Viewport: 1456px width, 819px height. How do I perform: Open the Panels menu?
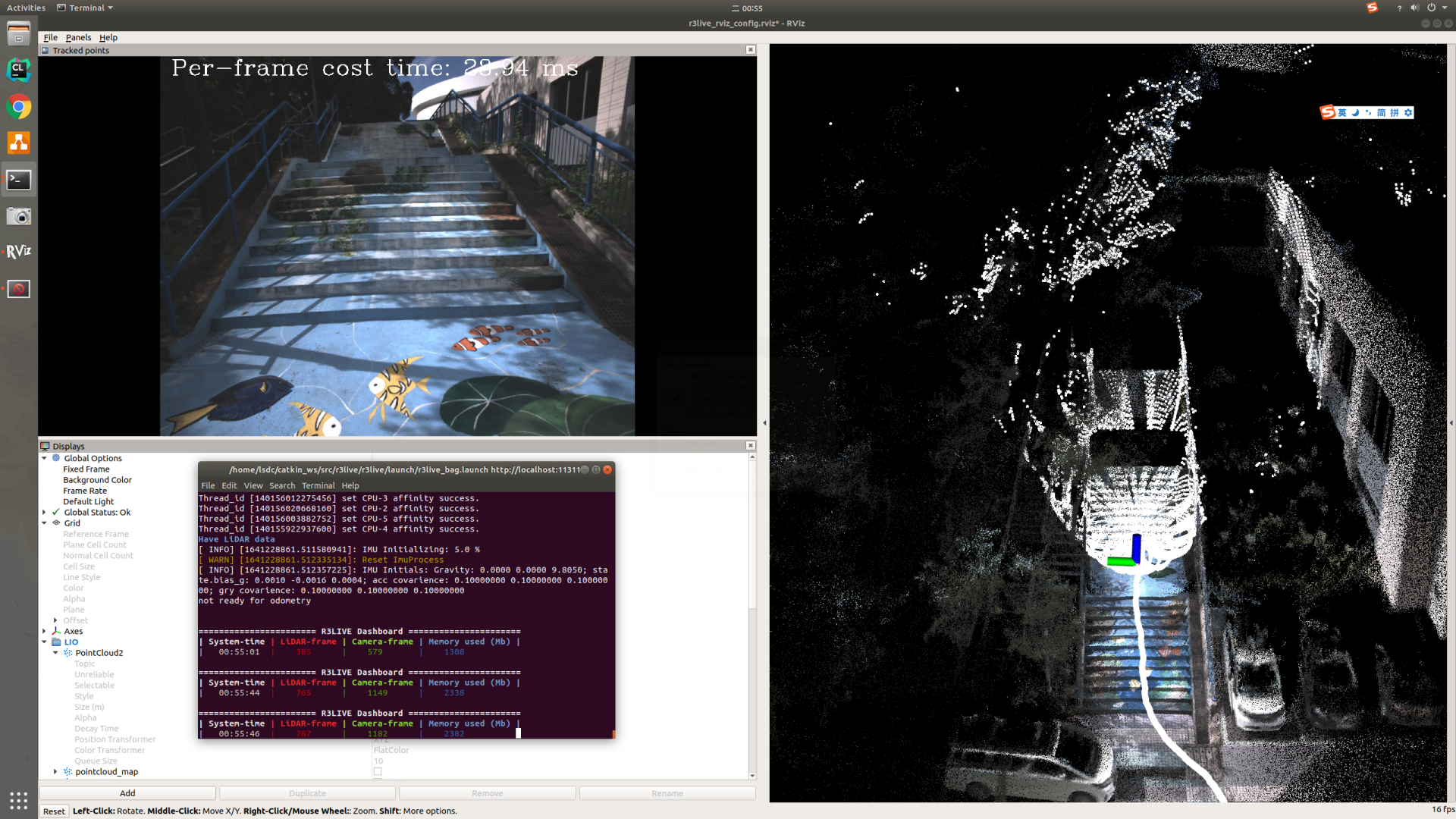point(78,37)
